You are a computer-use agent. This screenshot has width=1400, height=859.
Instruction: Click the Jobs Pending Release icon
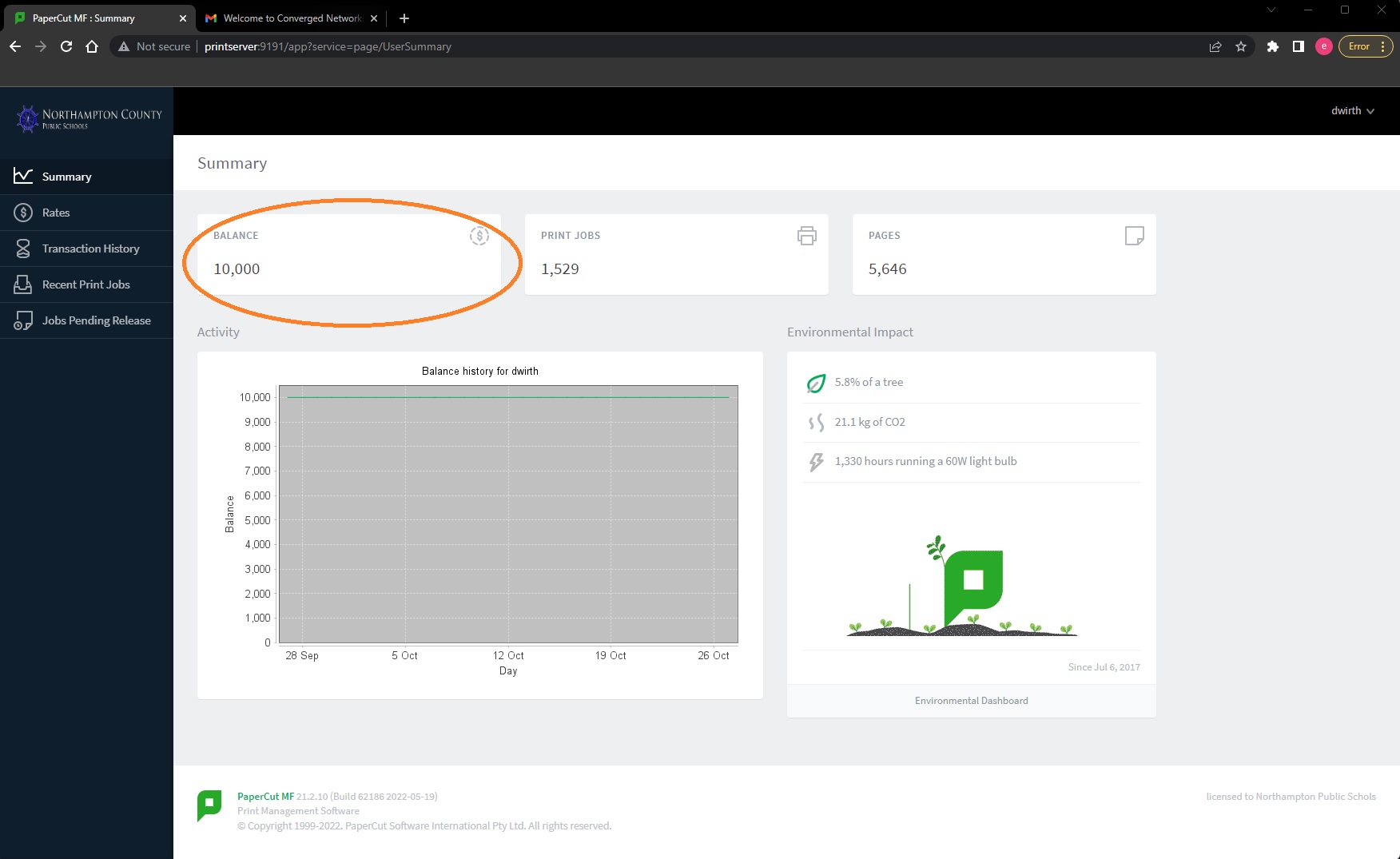(23, 320)
